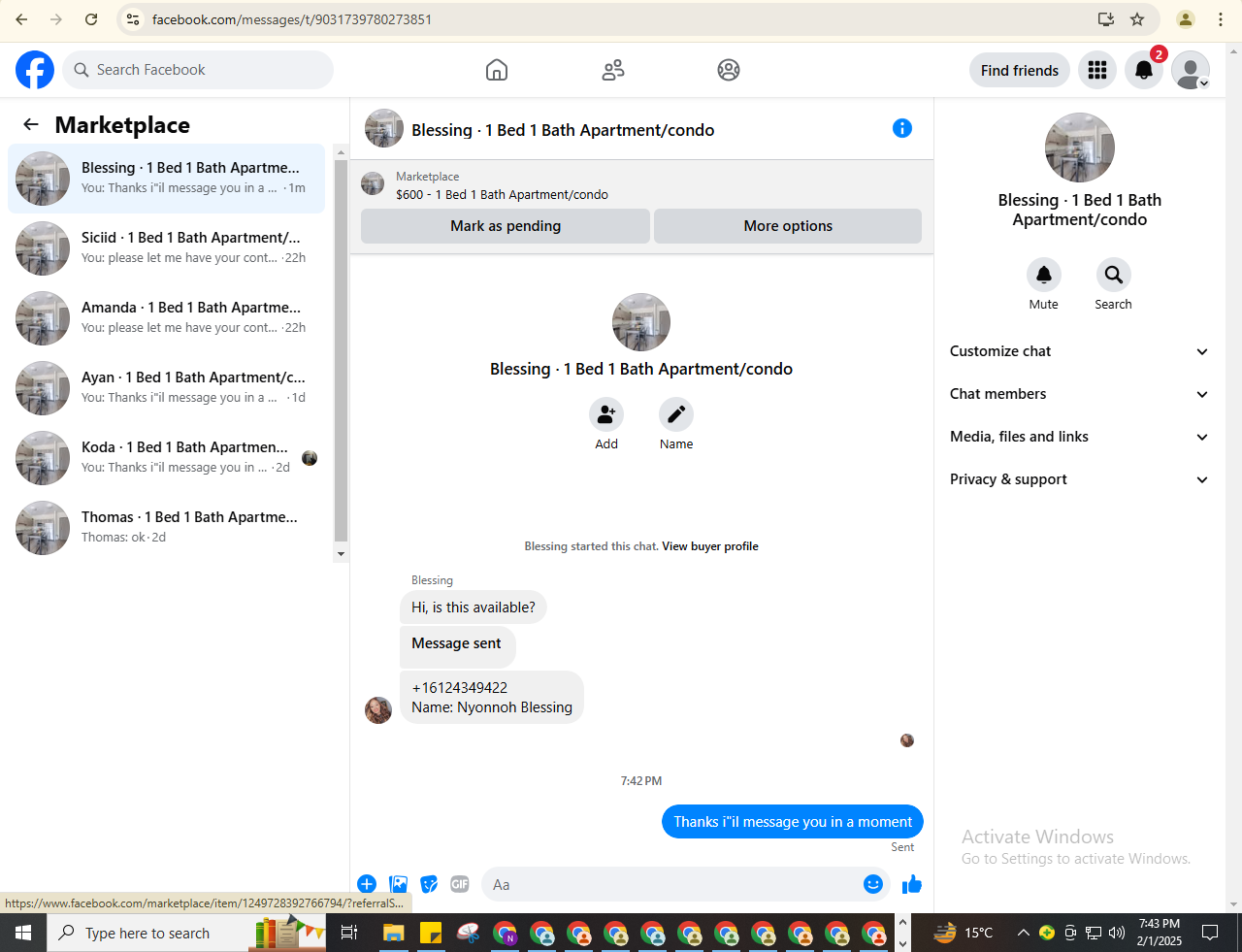Attach a photo or file
The image size is (1242, 952).
398,884
